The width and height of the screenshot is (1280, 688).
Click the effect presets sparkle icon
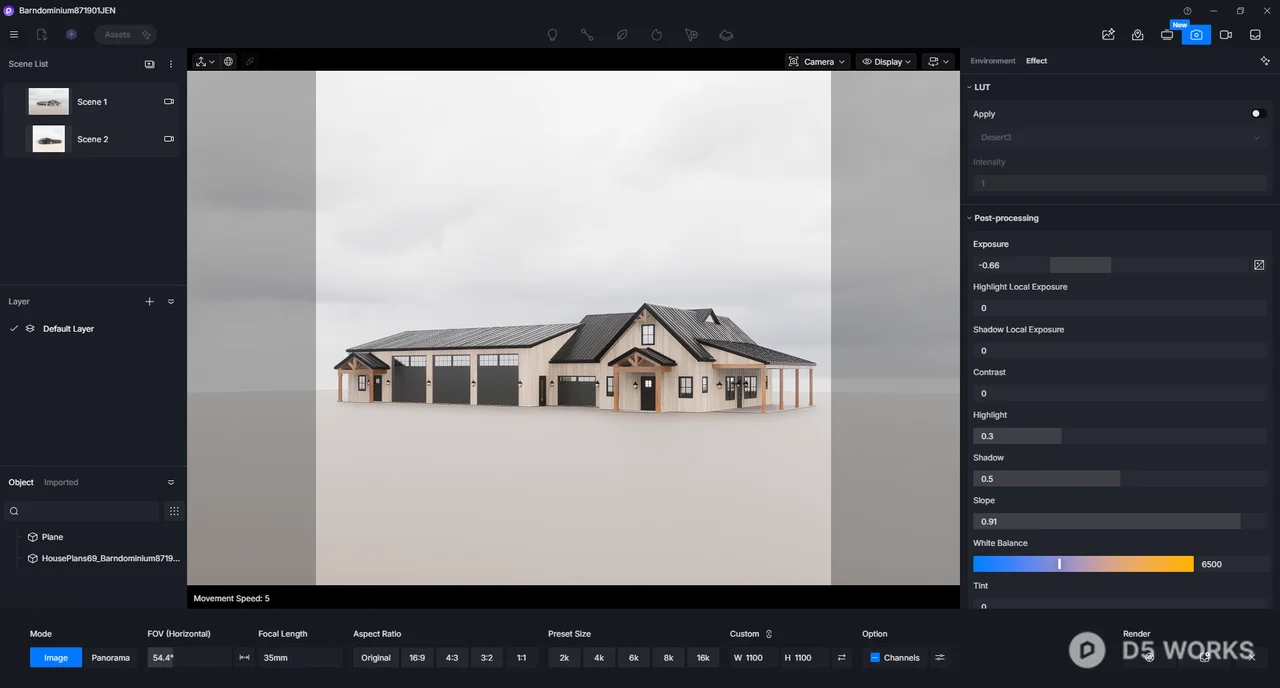(1265, 61)
